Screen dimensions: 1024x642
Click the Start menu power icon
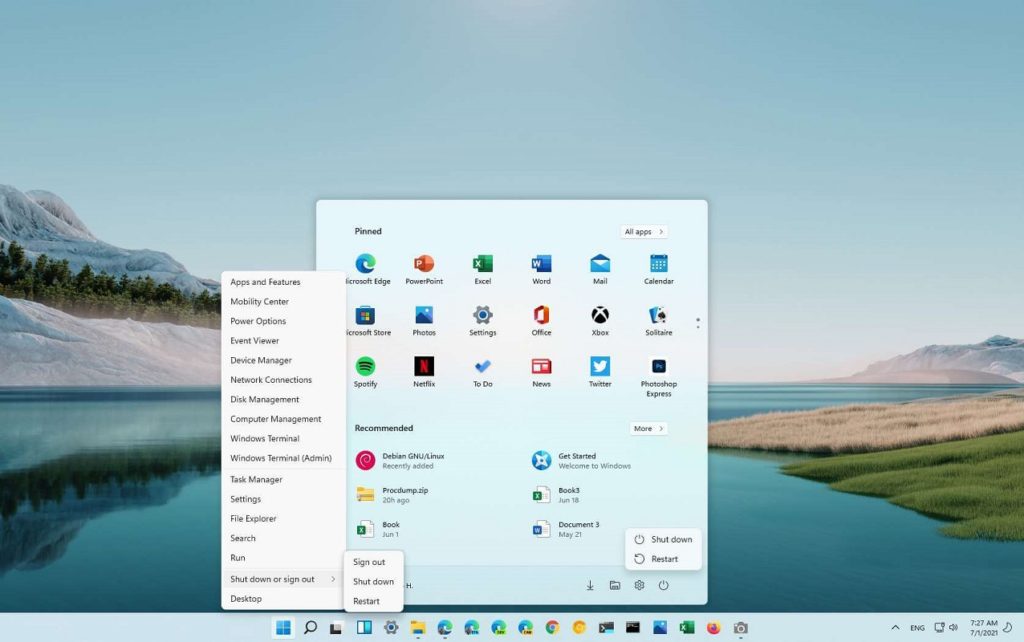click(664, 585)
